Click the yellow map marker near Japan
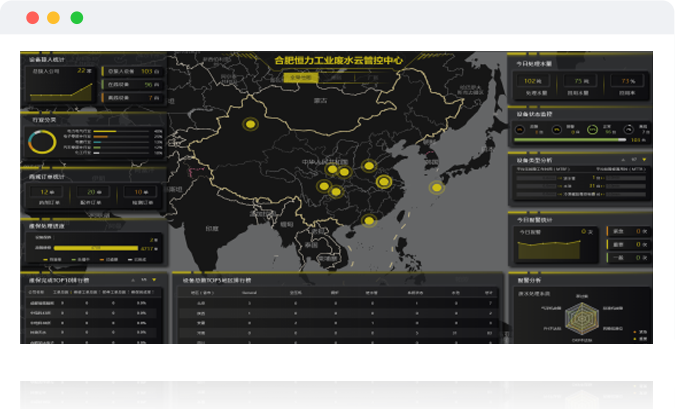 click(436, 187)
